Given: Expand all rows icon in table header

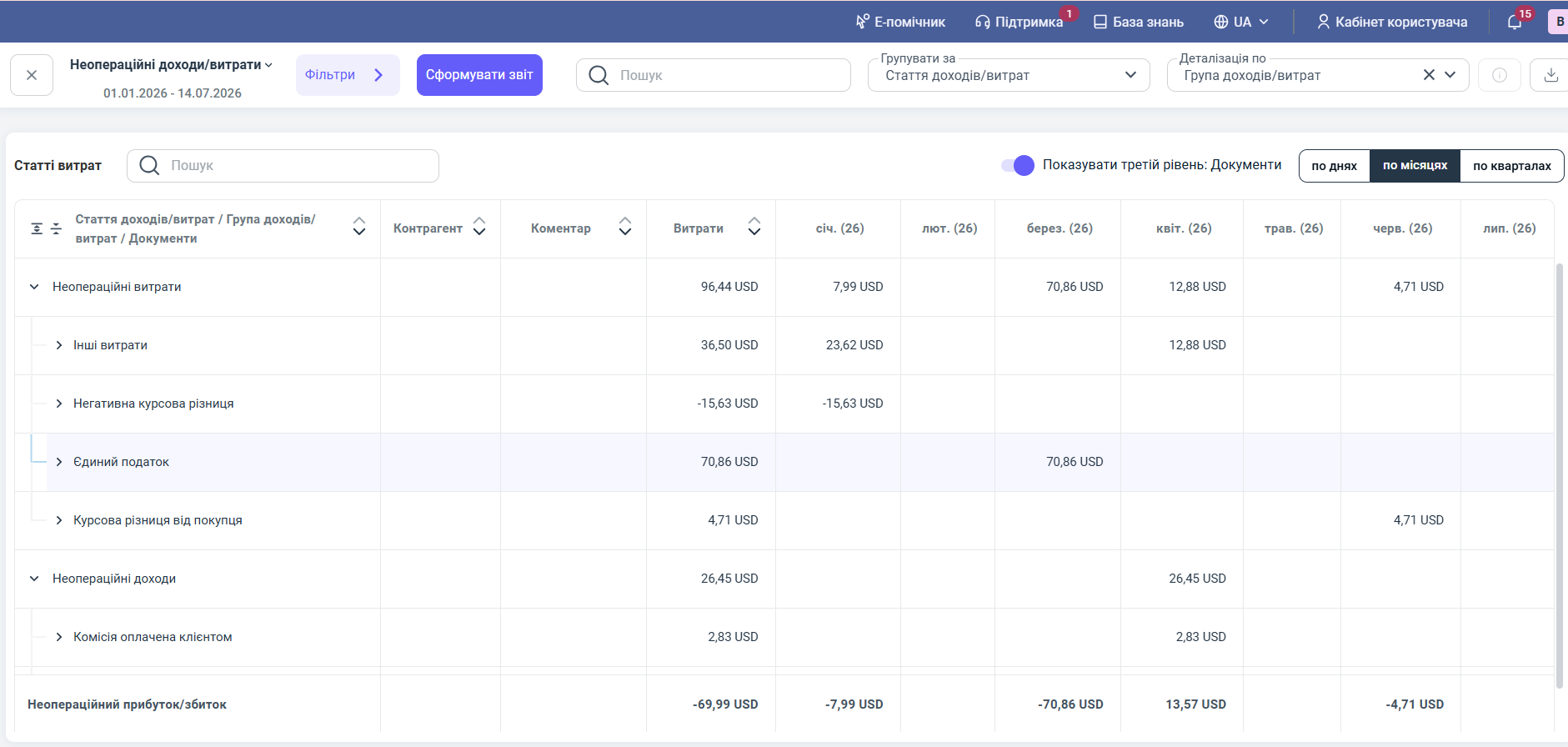Looking at the screenshot, I should click(37, 228).
